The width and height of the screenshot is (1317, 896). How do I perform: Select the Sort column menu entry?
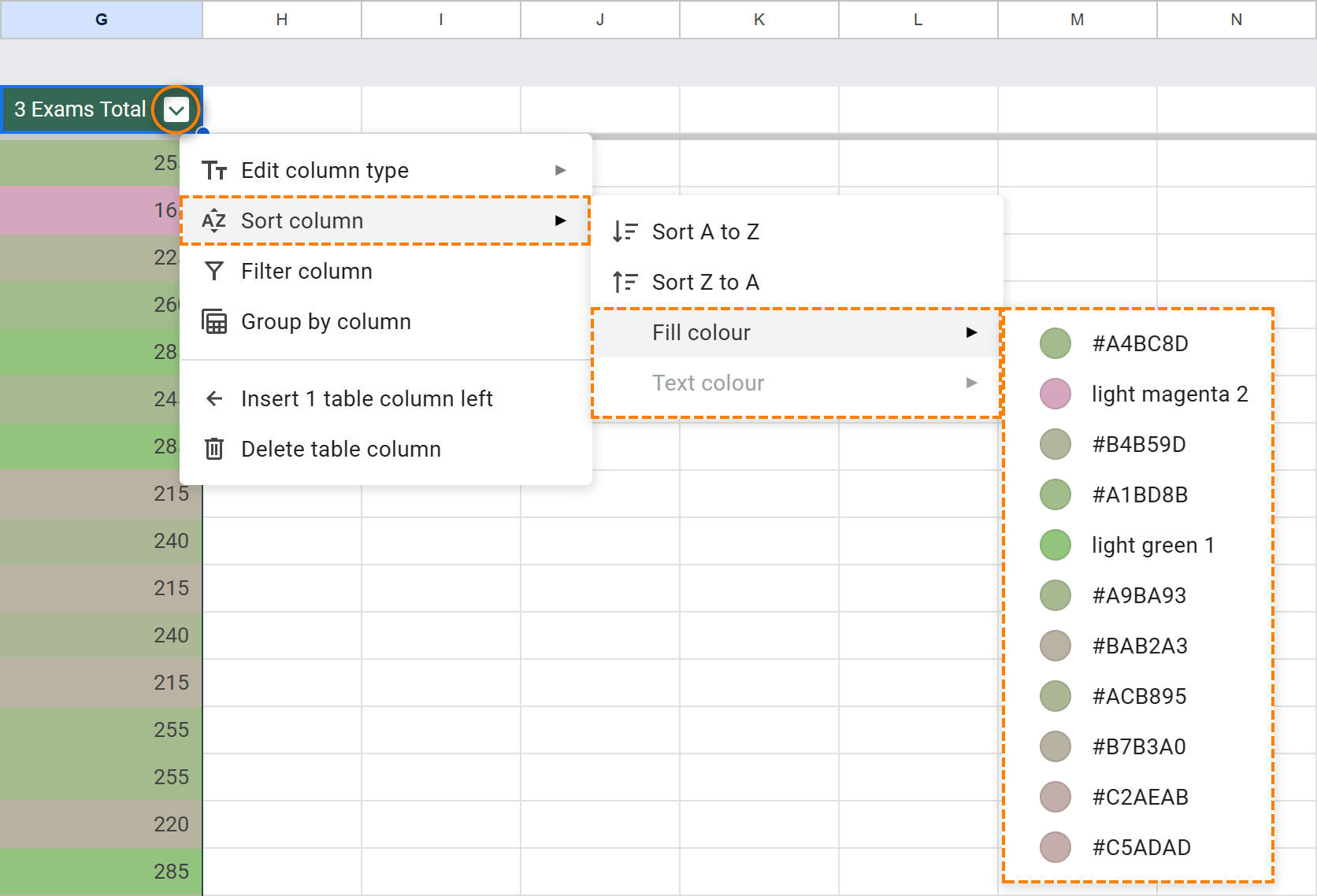tap(386, 220)
